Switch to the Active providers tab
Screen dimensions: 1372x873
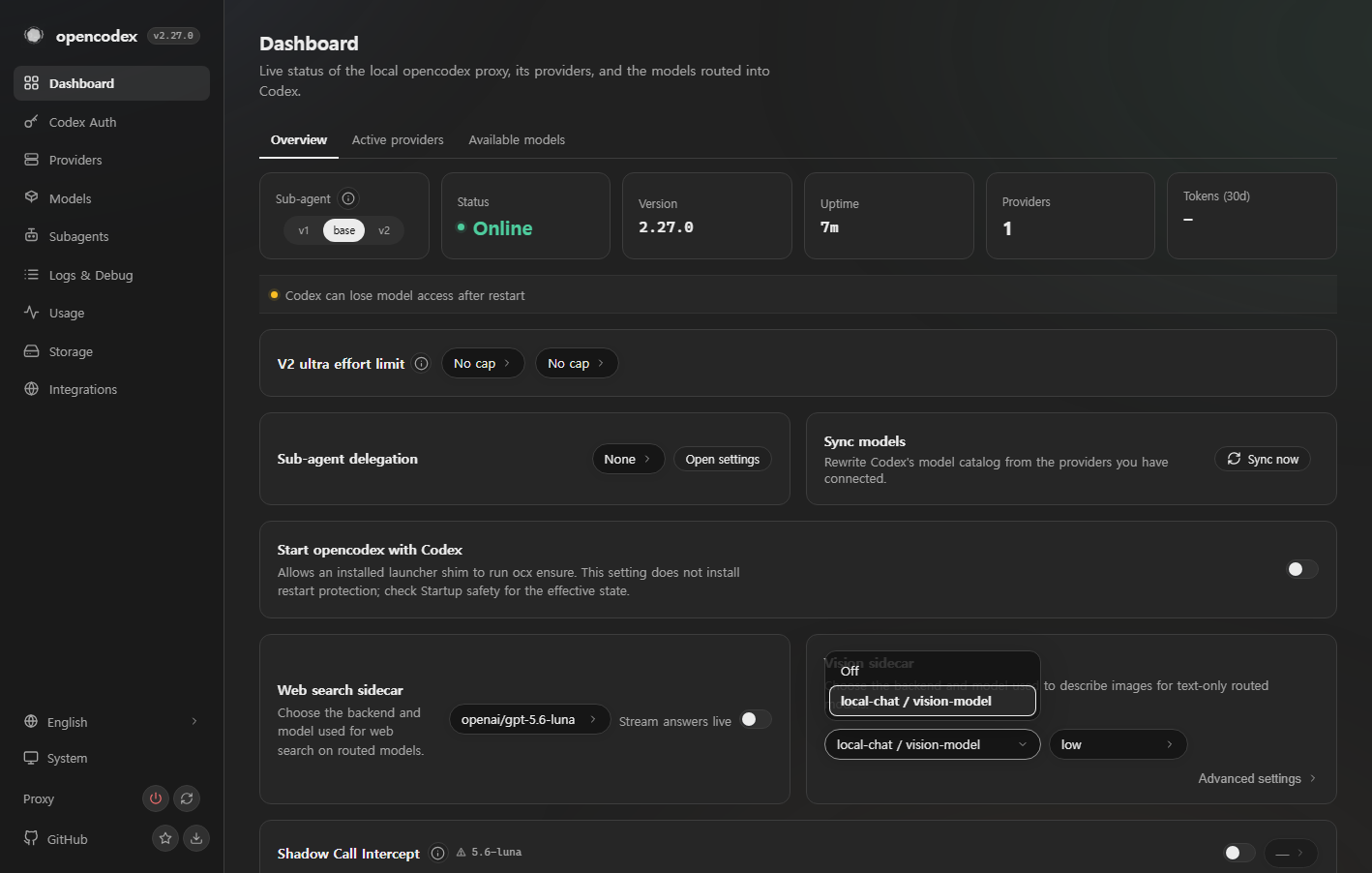(398, 140)
